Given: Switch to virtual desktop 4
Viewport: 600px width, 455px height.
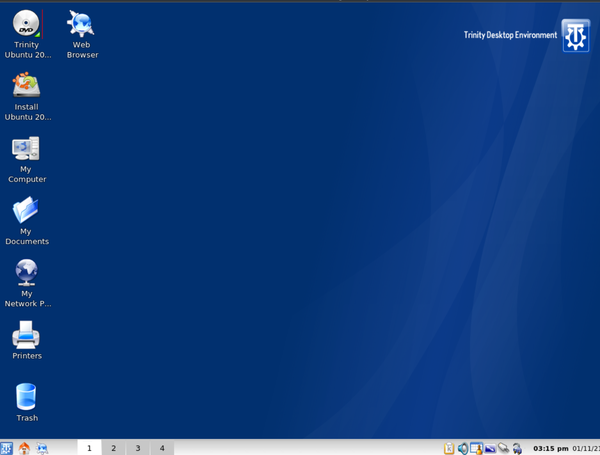Looking at the screenshot, I should tap(162, 448).
